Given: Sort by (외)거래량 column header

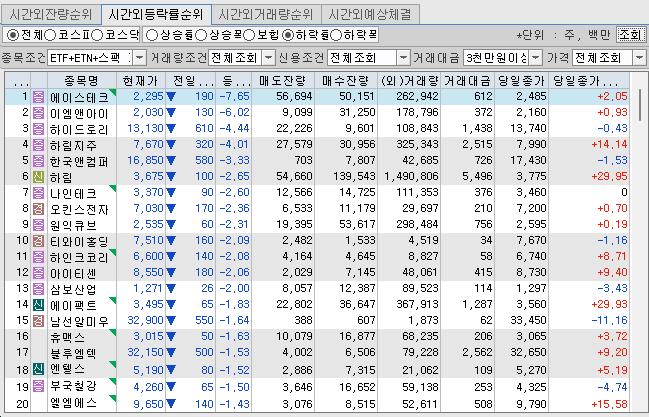Looking at the screenshot, I should [x=409, y=81].
